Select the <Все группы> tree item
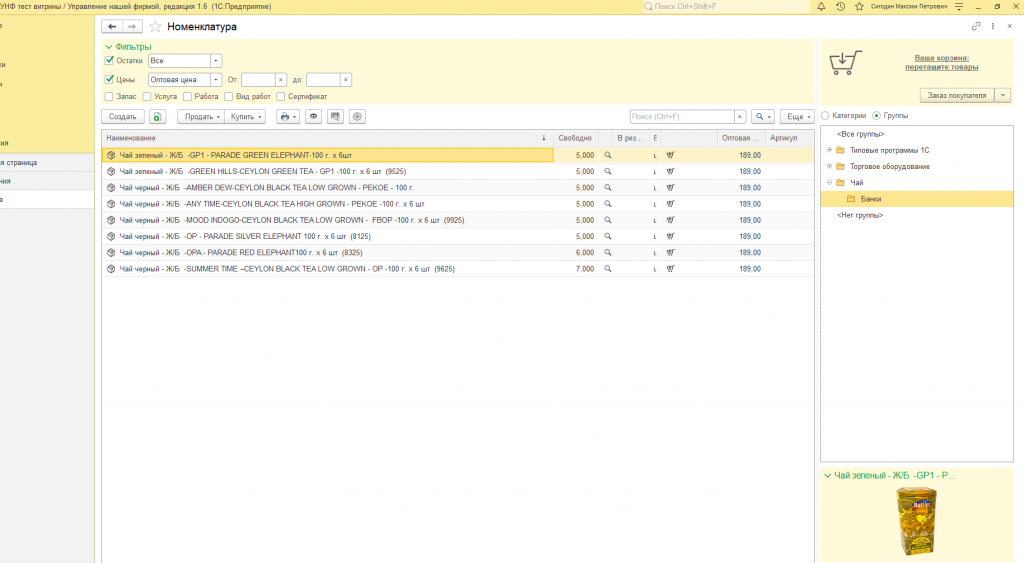 pyautogui.click(x=861, y=134)
